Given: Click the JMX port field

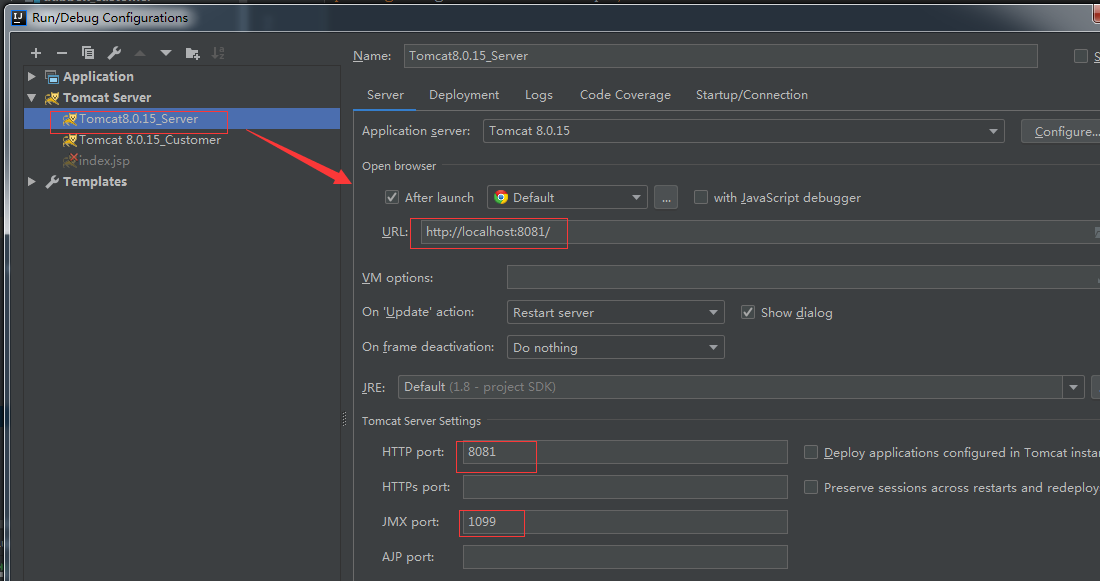Looking at the screenshot, I should (625, 522).
